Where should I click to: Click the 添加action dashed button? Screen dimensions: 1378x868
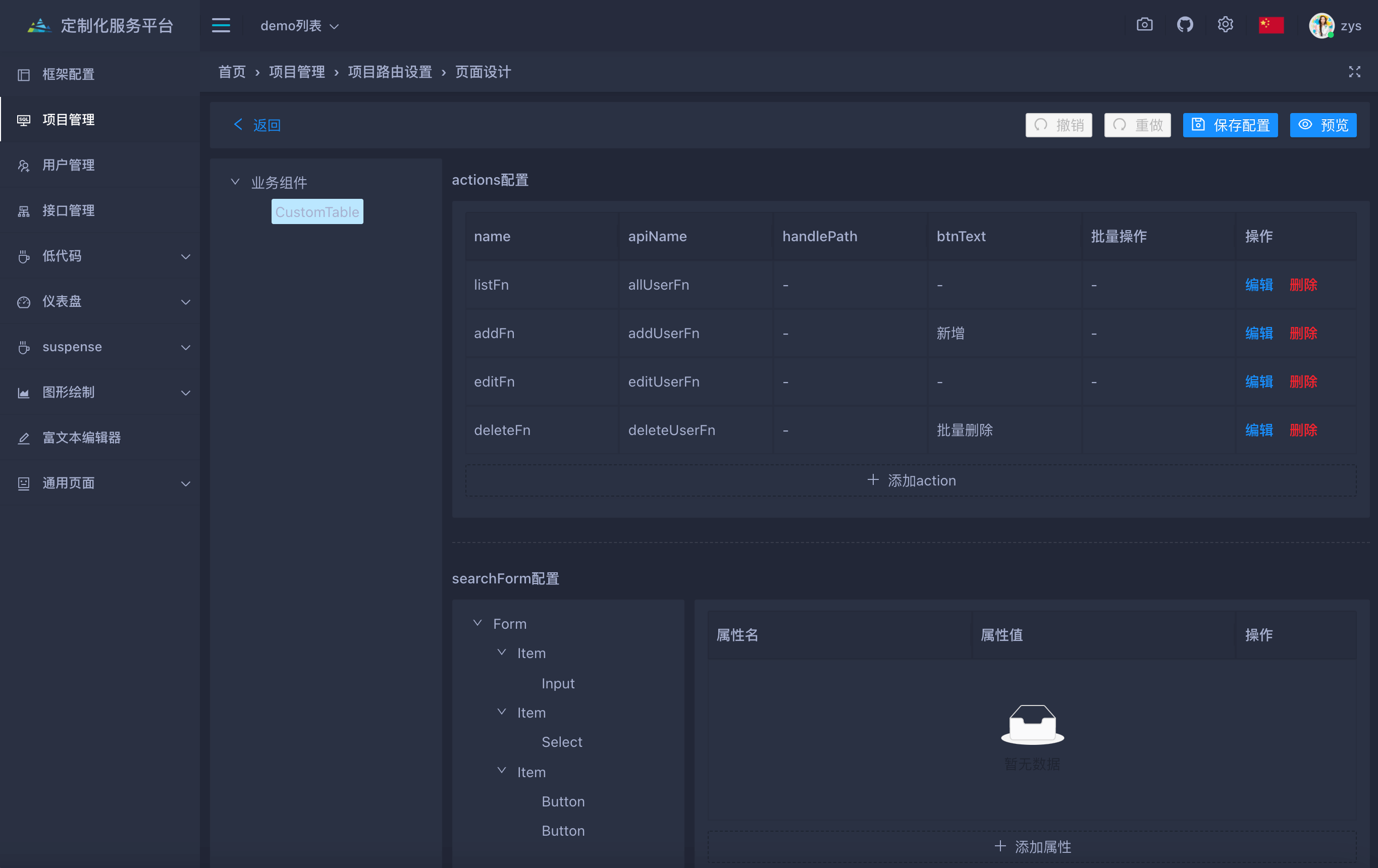pos(911,480)
